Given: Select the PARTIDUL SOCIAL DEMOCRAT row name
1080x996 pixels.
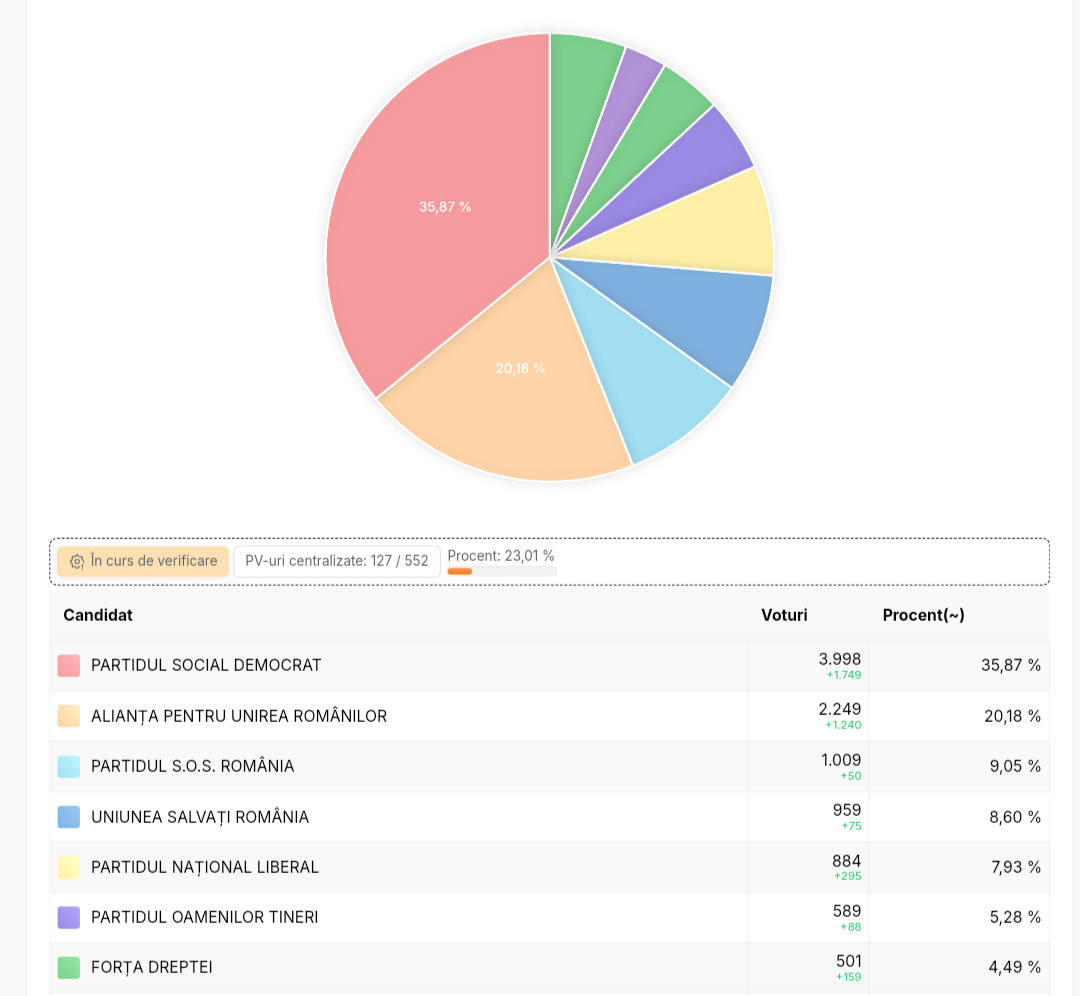Looking at the screenshot, I should click(206, 665).
